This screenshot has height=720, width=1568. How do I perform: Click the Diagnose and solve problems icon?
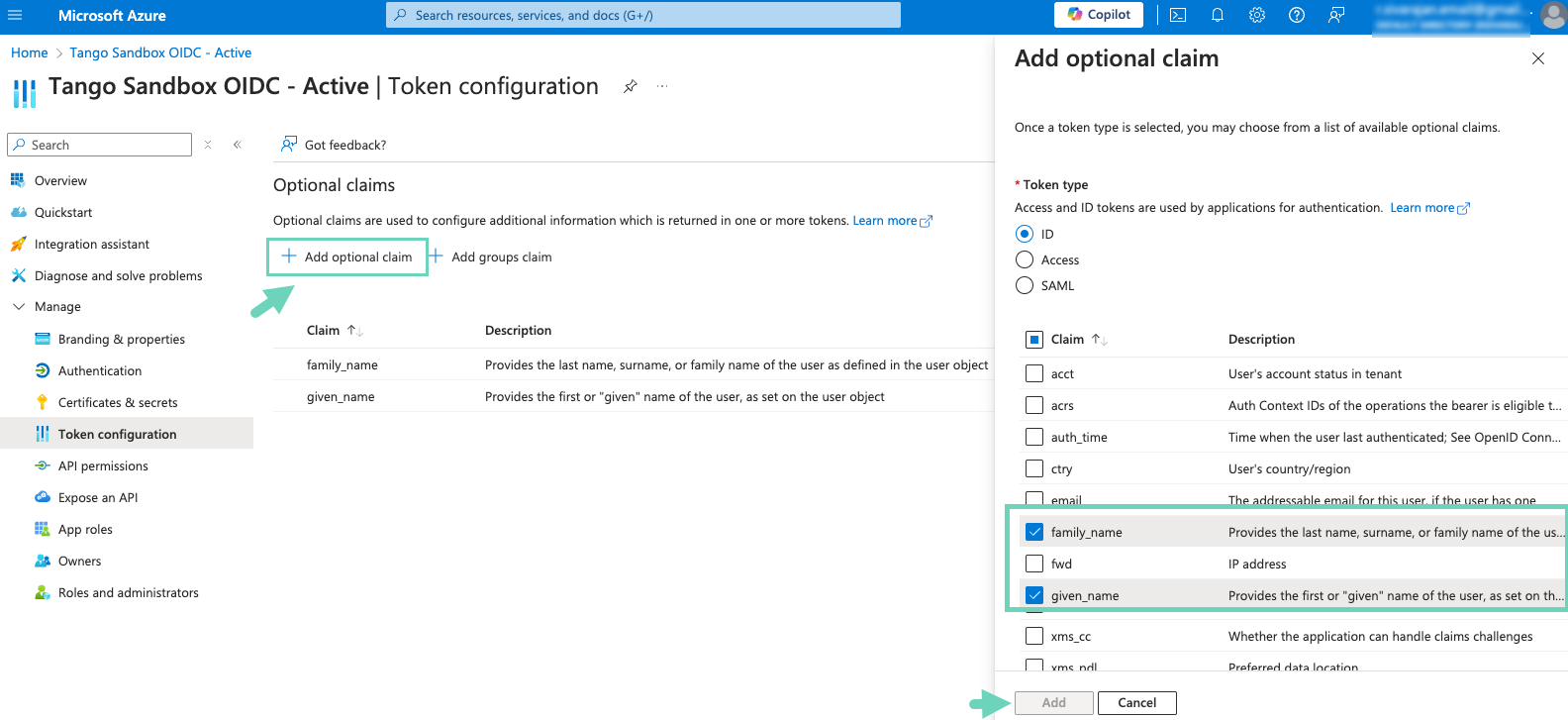(18, 275)
